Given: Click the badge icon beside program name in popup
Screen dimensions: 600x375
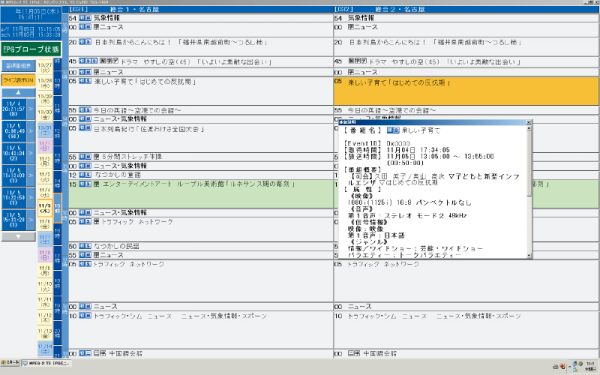Looking at the screenshot, I should tap(393, 130).
